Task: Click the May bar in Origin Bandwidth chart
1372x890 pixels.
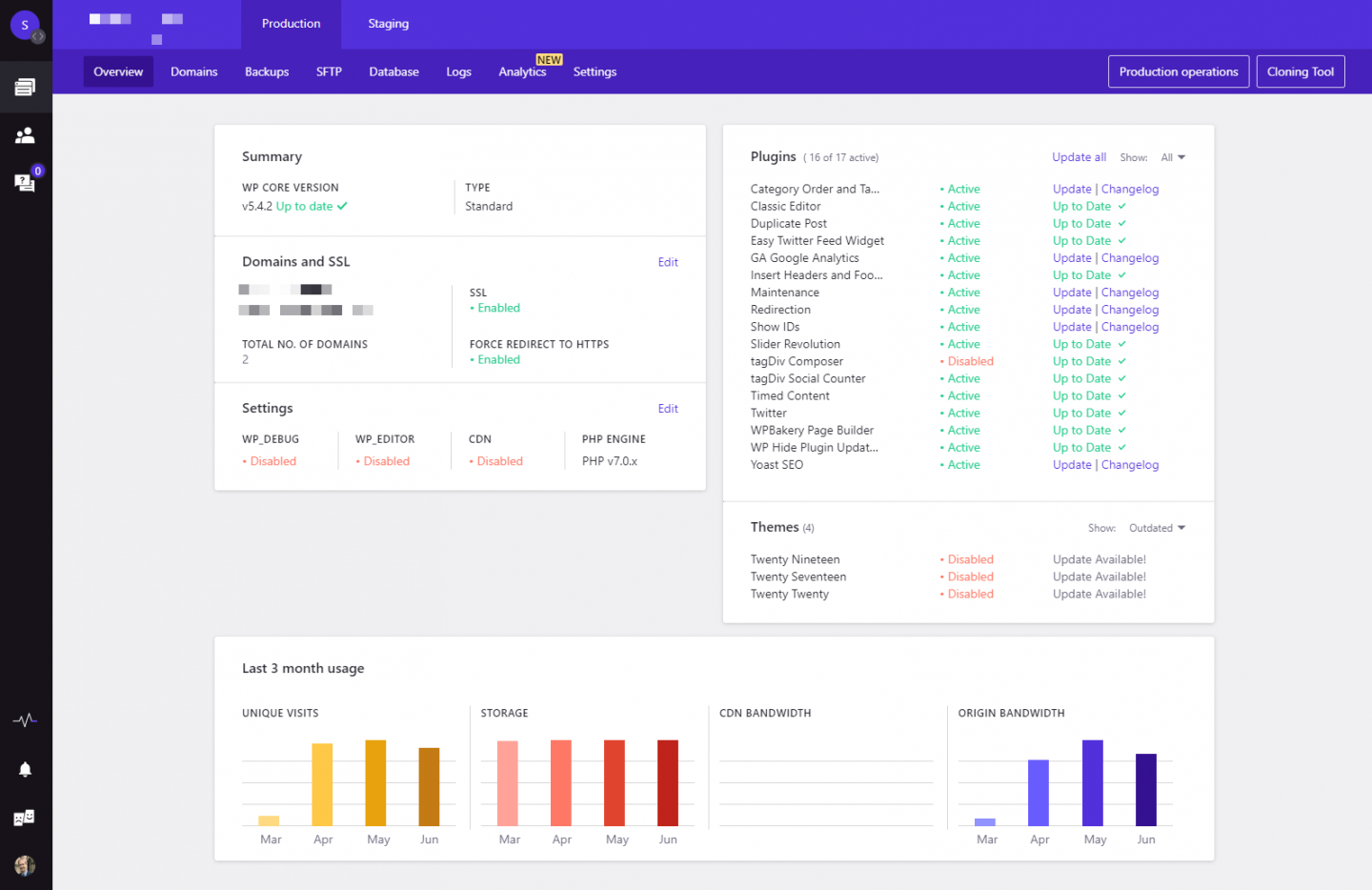Action: [1093, 782]
